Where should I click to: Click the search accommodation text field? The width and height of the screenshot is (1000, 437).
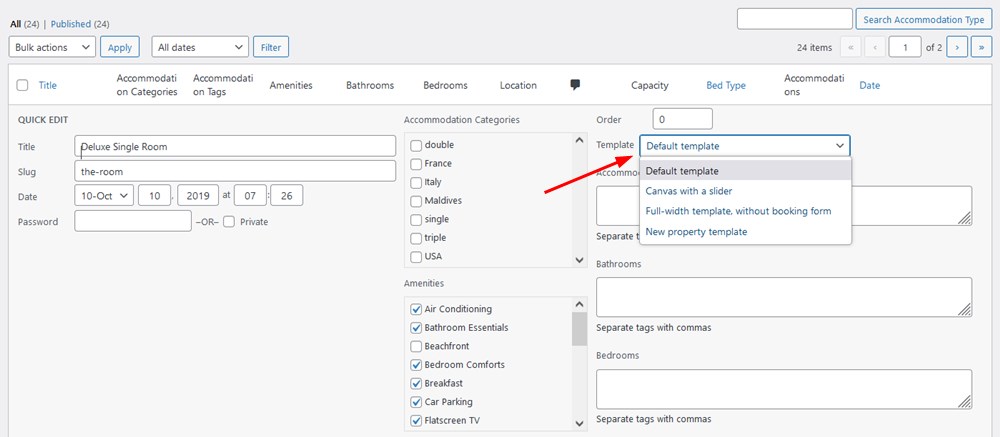795,19
